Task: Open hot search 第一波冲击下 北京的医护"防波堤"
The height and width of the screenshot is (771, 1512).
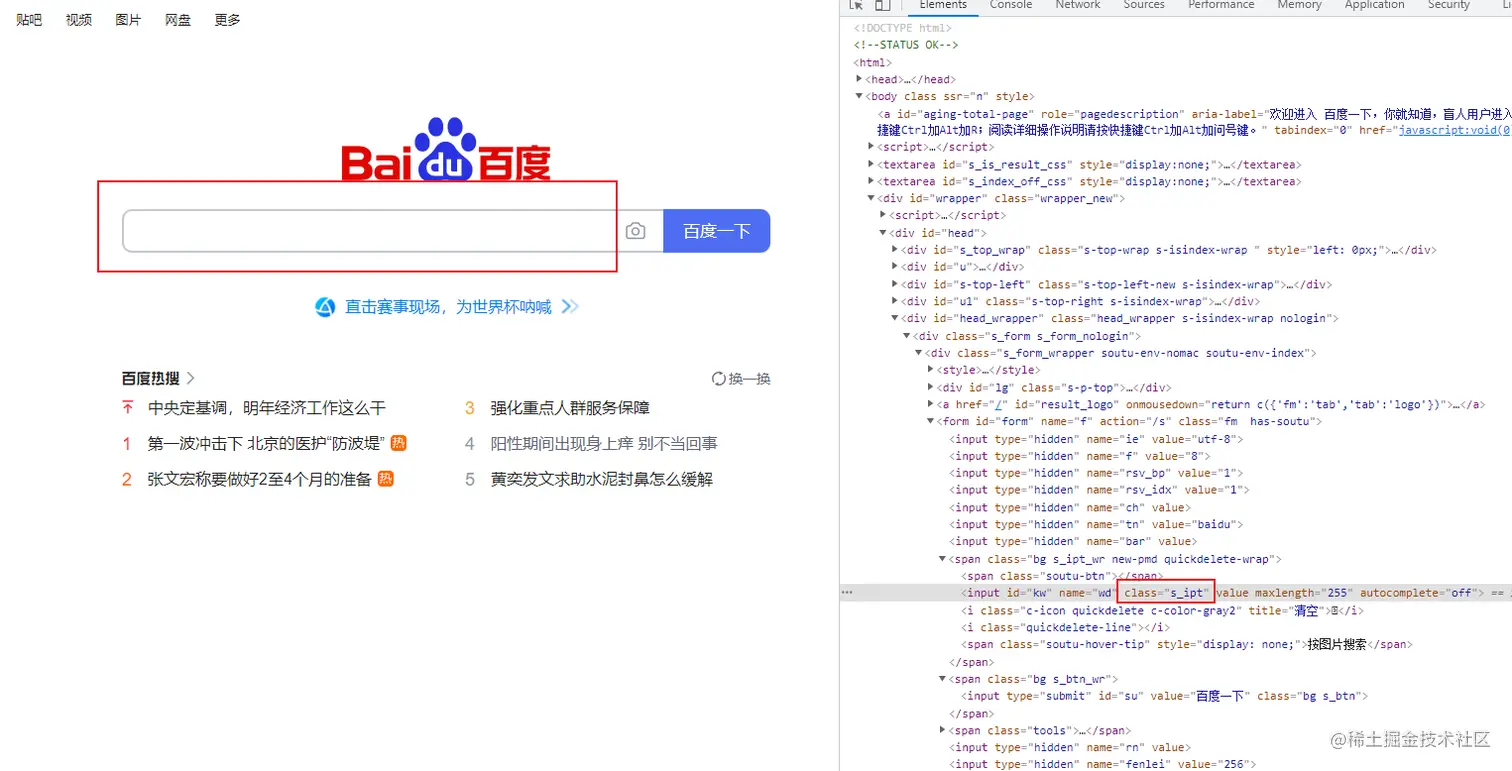Action: (266, 443)
